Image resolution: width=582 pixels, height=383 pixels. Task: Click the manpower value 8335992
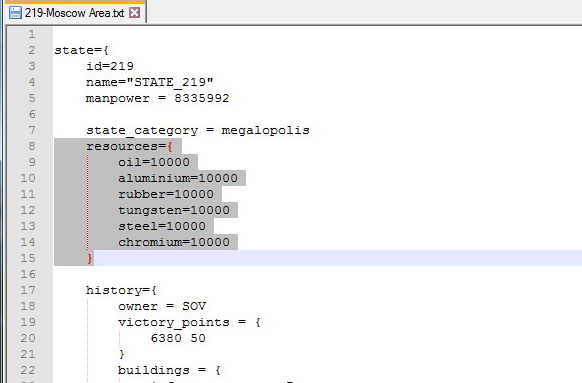pyautogui.click(x=202, y=98)
